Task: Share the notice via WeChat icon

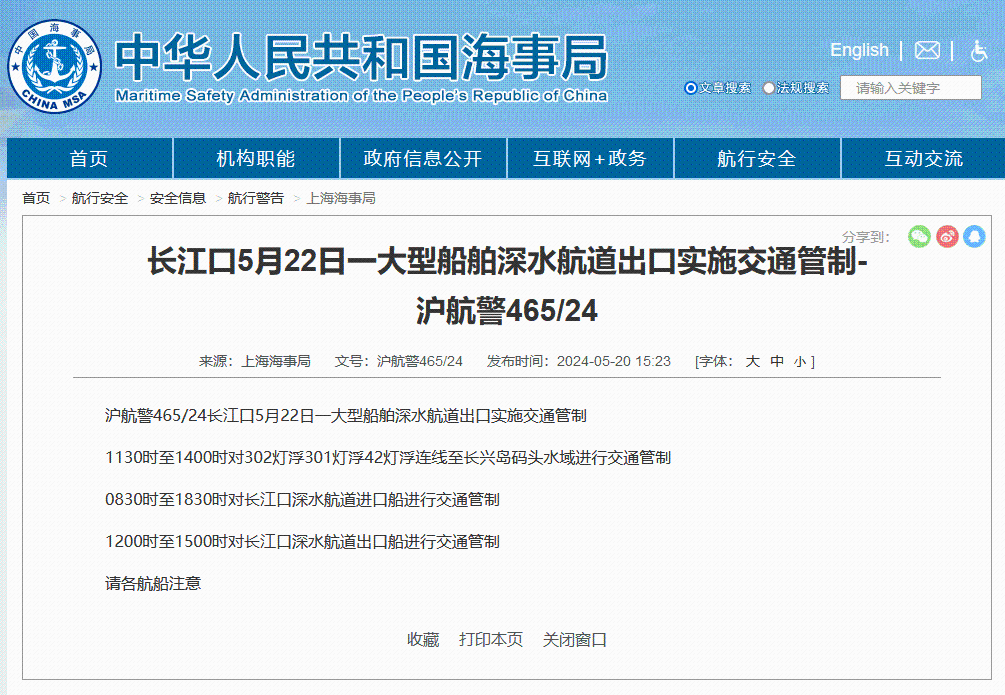Action: pos(919,236)
